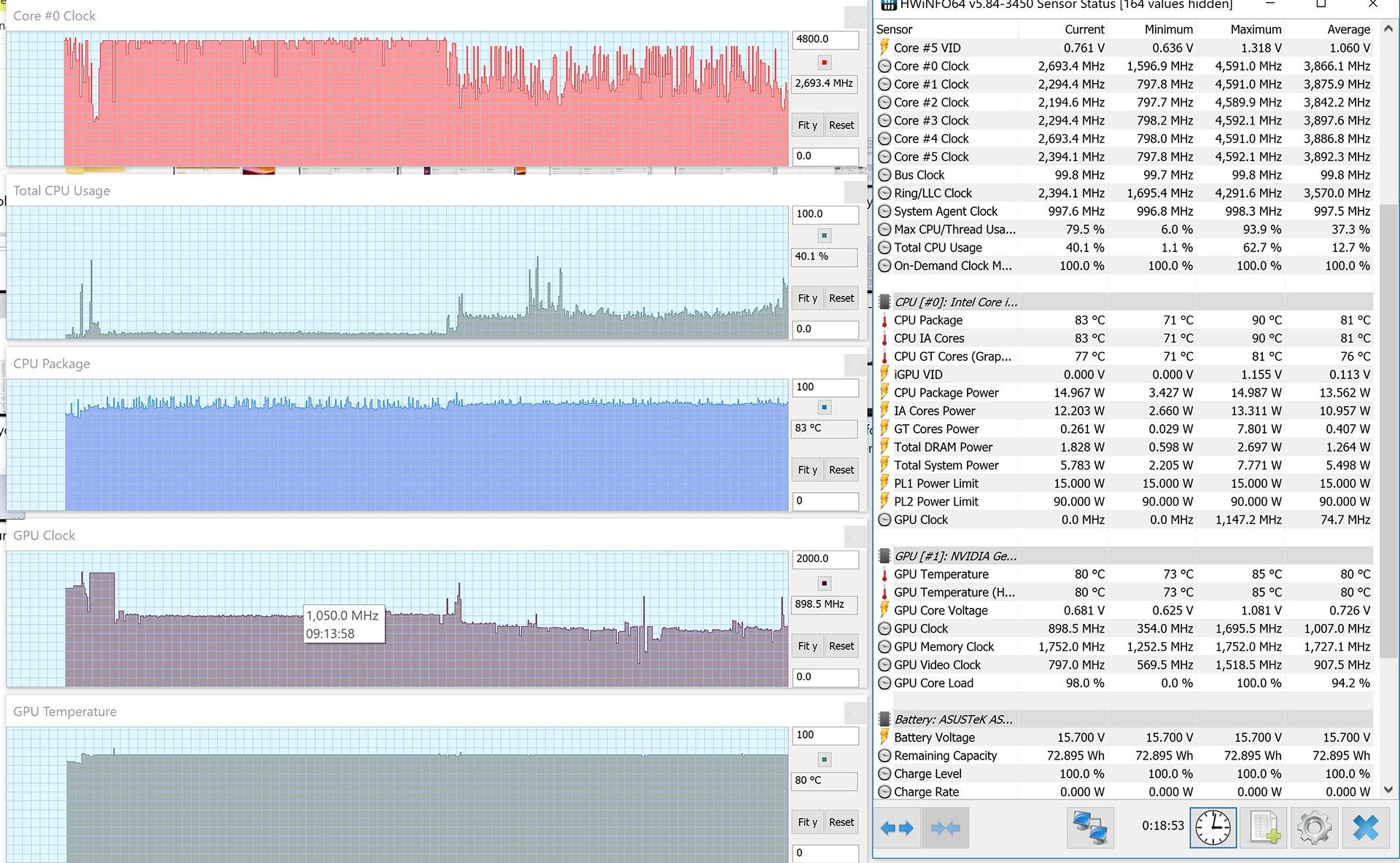
Task: Click the Battery Voltage lightning icon
Action: coord(884,737)
